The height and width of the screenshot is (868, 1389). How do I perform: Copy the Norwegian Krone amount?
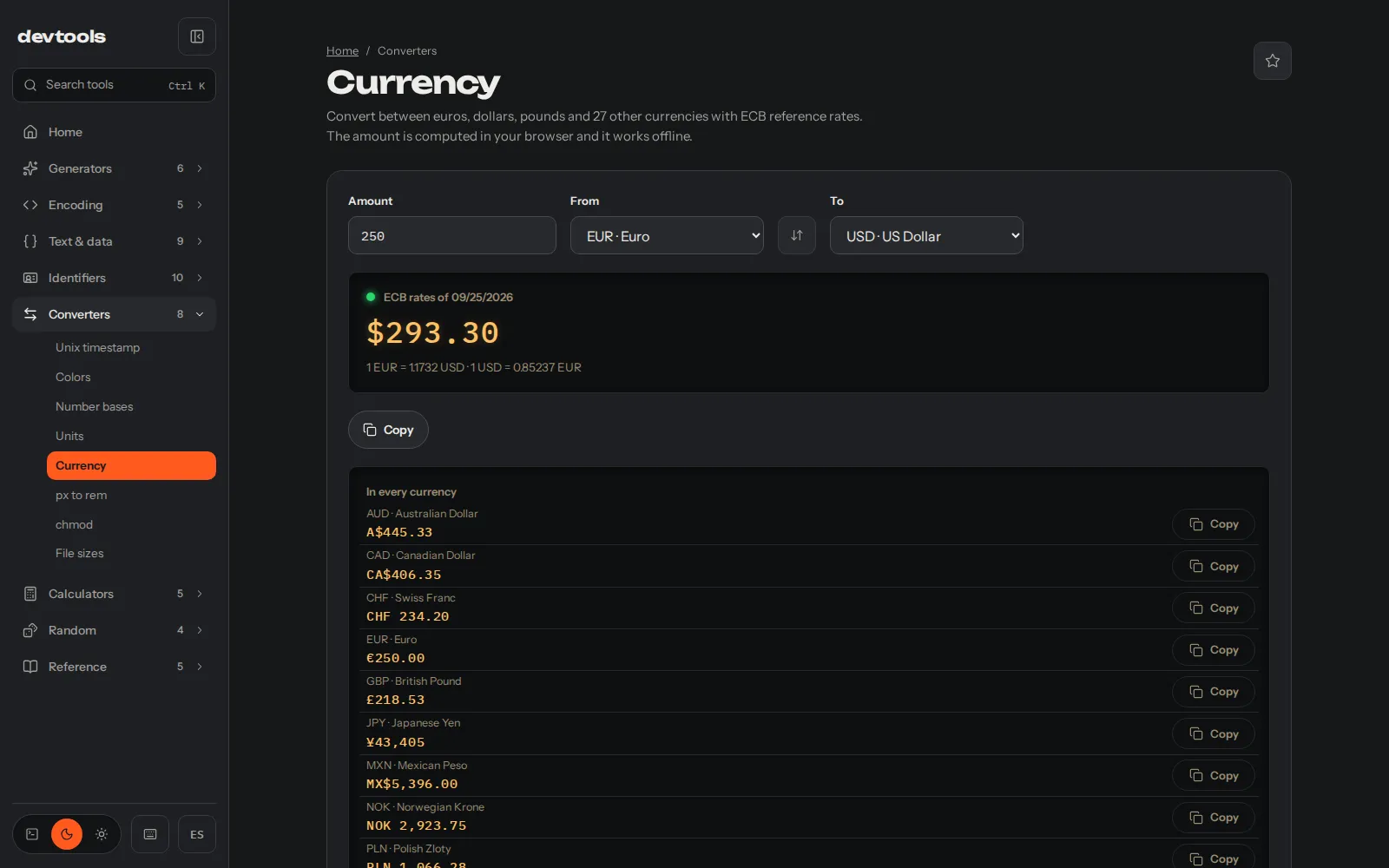(x=1213, y=817)
